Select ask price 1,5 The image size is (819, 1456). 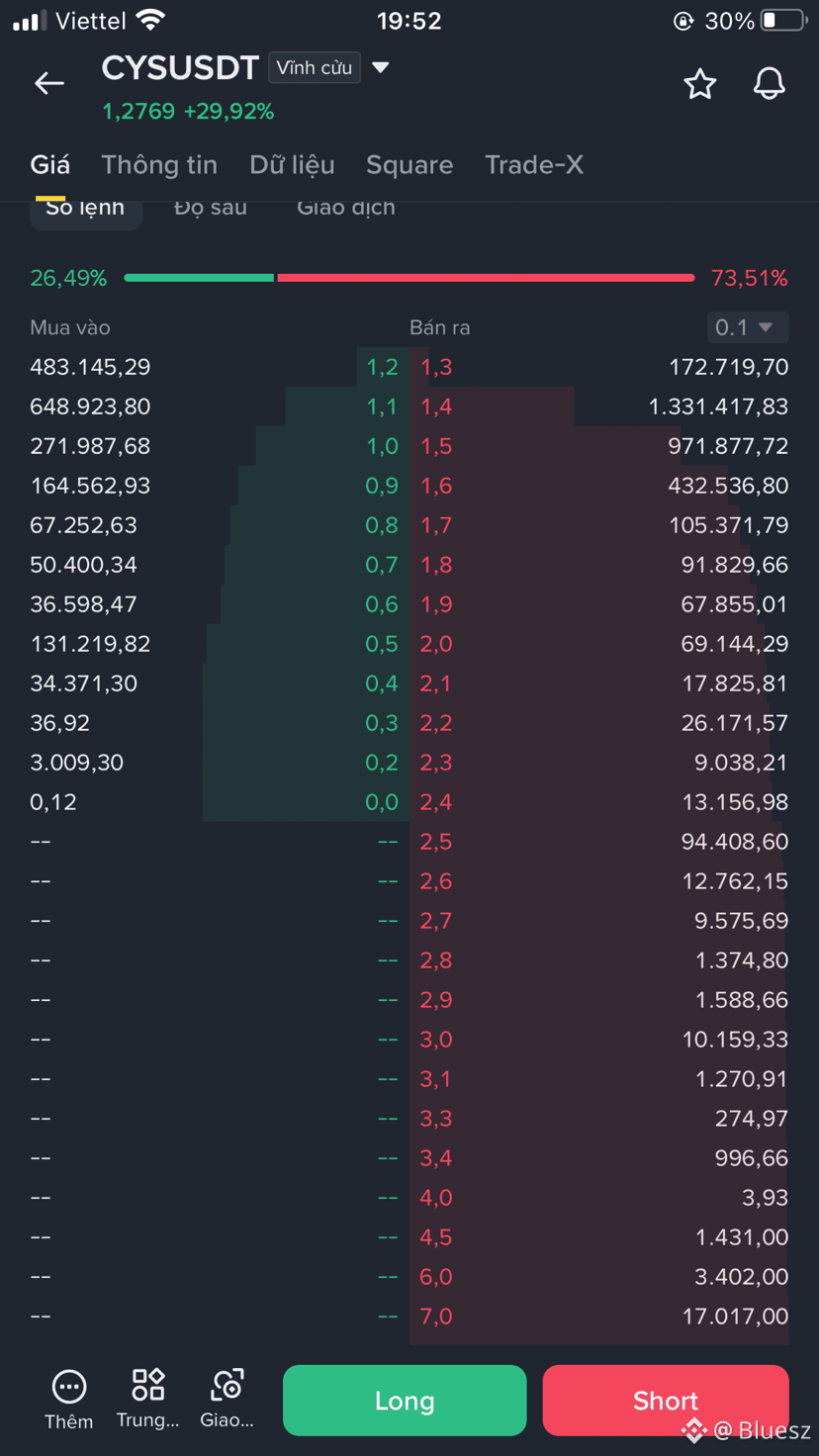point(436,446)
